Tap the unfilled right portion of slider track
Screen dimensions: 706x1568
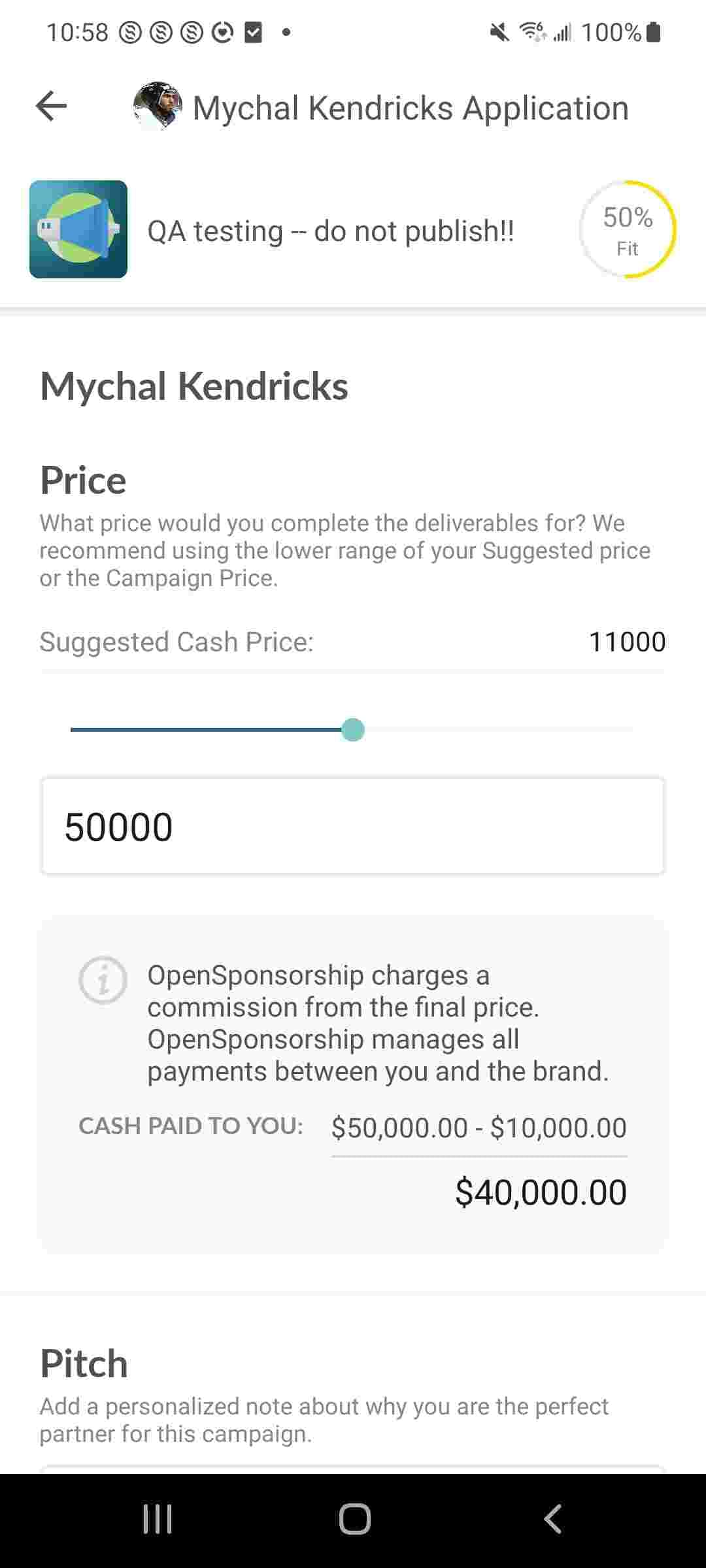(497, 730)
